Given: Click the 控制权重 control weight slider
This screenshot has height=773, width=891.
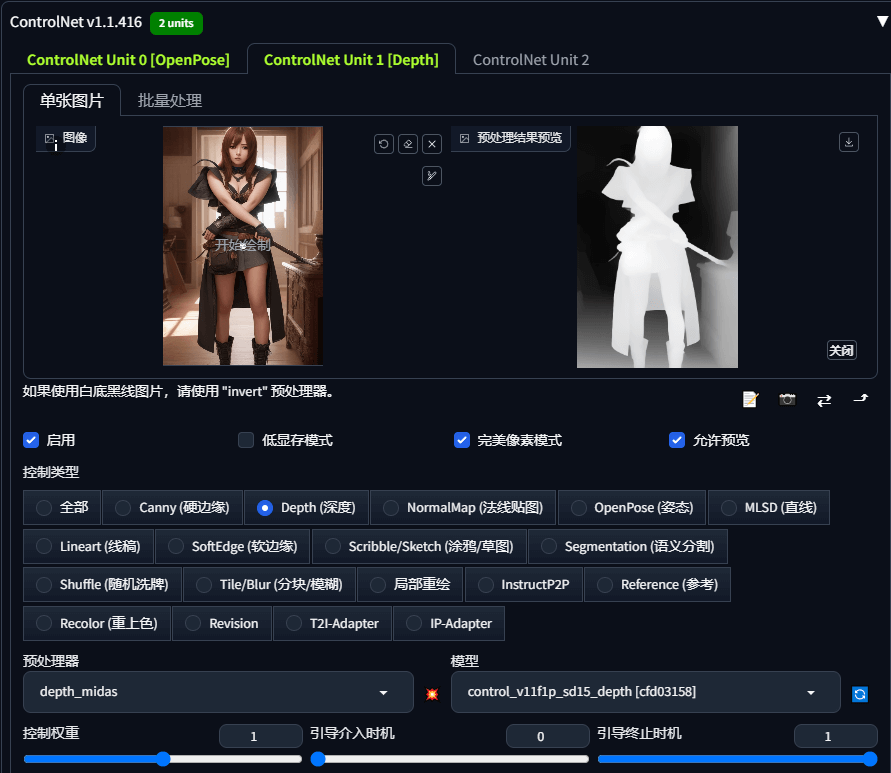Looking at the screenshot, I should [x=162, y=759].
